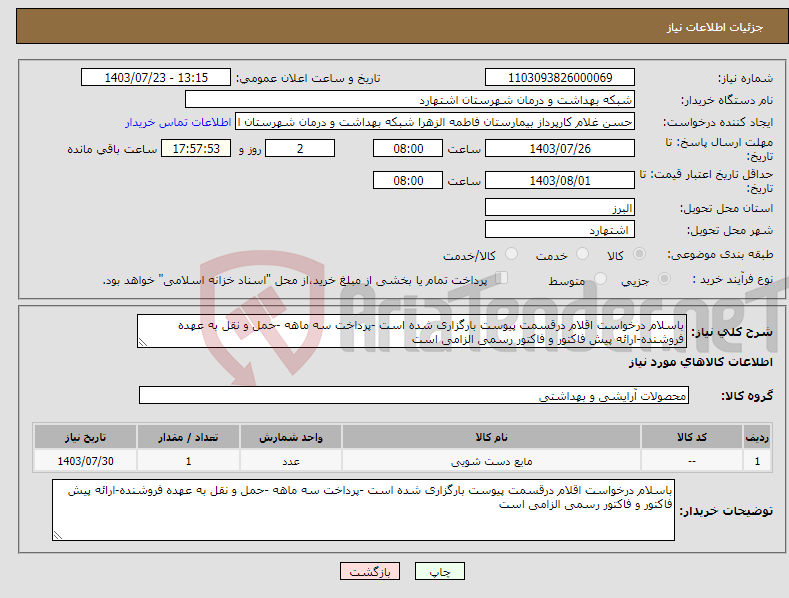Screen dimensions: 789x598
Task: Click the resize handle of general description box
Action: [143, 342]
